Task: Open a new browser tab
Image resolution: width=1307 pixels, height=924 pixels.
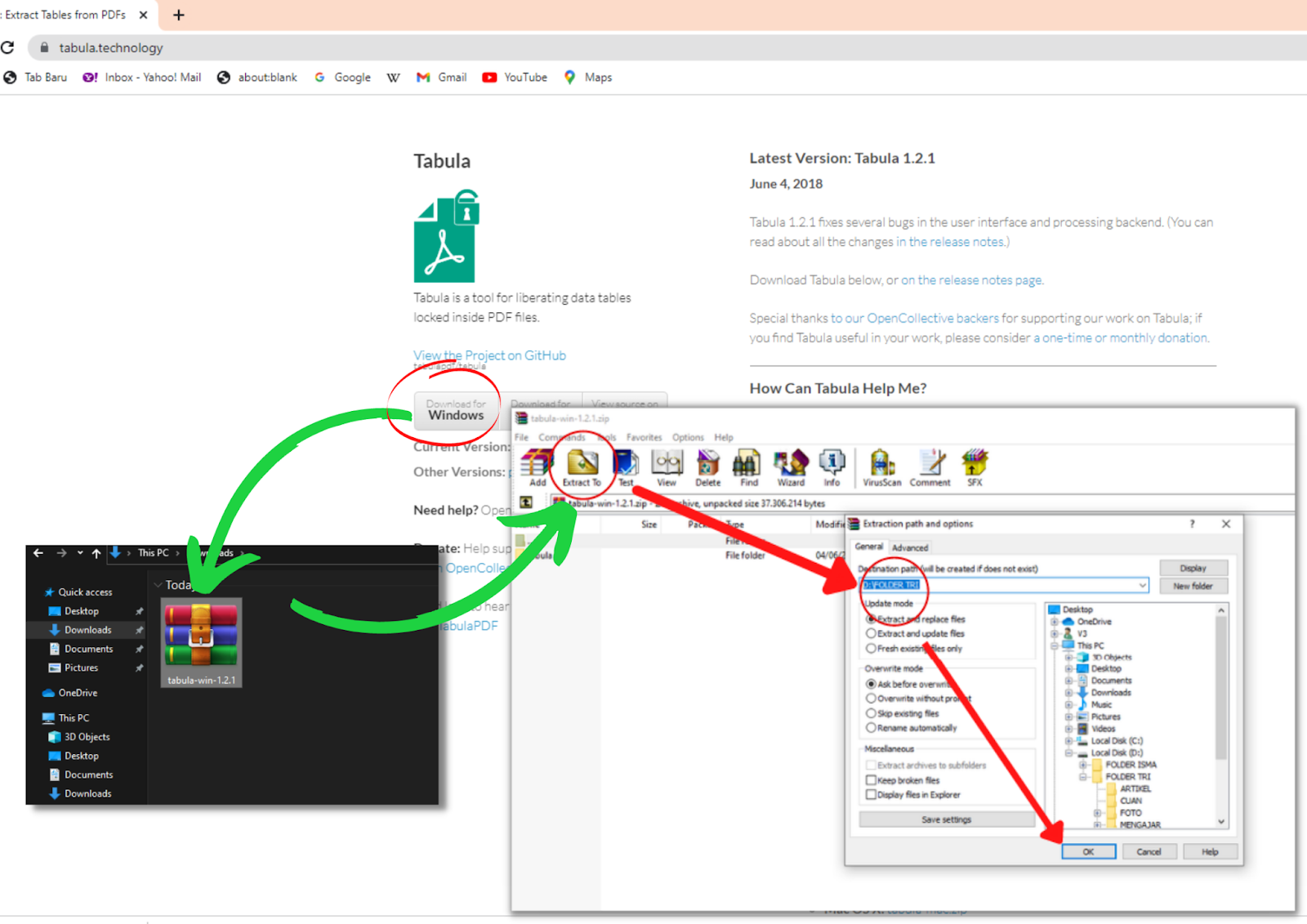Action: [179, 15]
